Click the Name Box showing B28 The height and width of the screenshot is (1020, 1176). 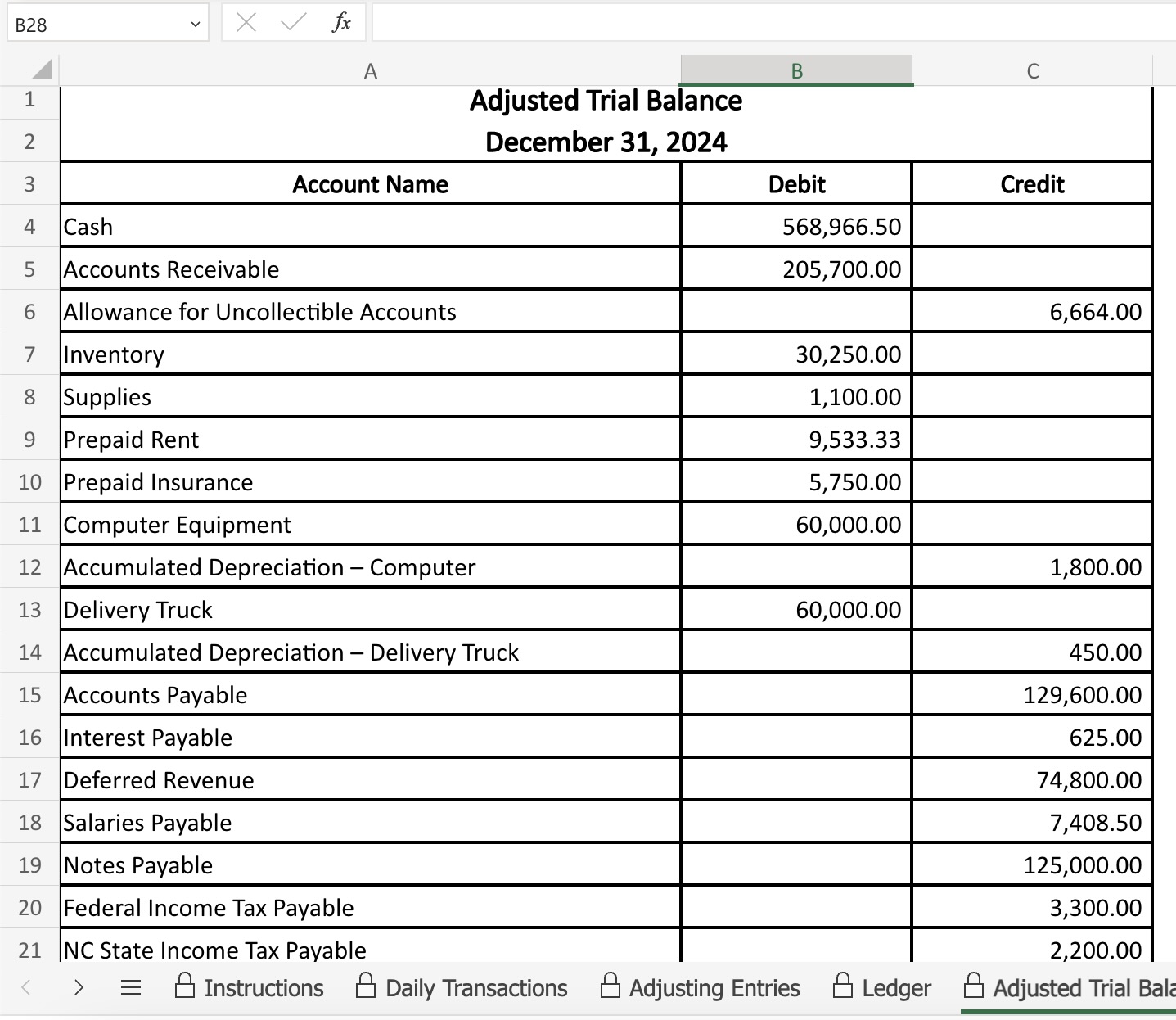click(108, 24)
